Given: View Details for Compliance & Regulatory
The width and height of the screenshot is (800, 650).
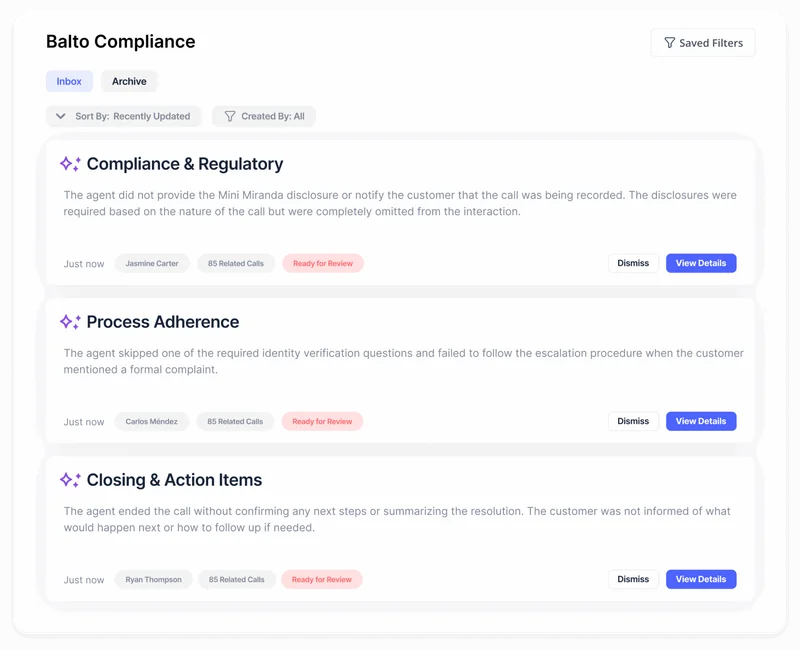Looking at the screenshot, I should click(701, 263).
